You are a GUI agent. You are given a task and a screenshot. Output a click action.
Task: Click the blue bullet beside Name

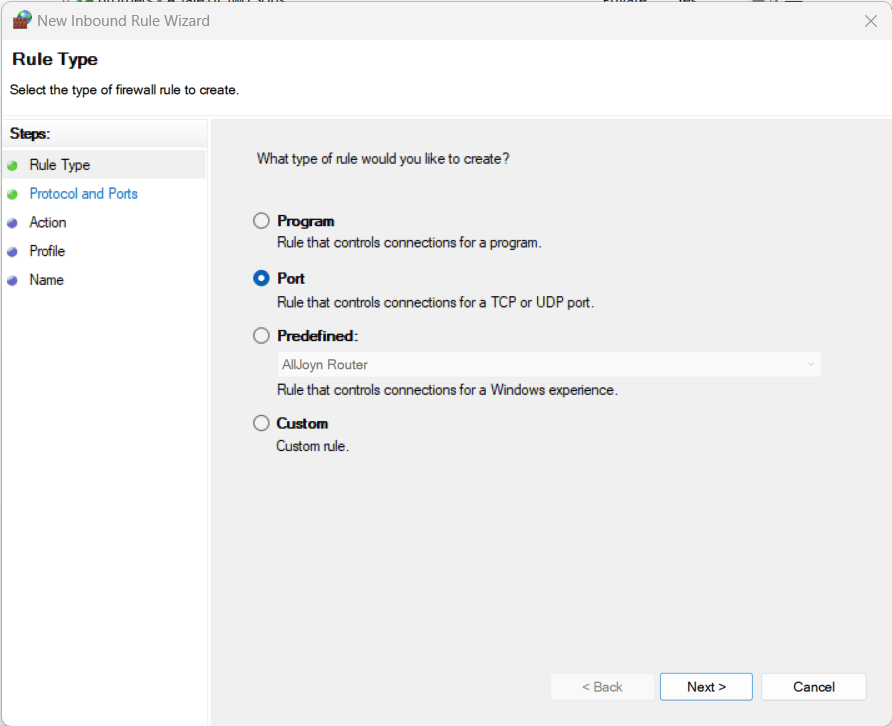11,281
